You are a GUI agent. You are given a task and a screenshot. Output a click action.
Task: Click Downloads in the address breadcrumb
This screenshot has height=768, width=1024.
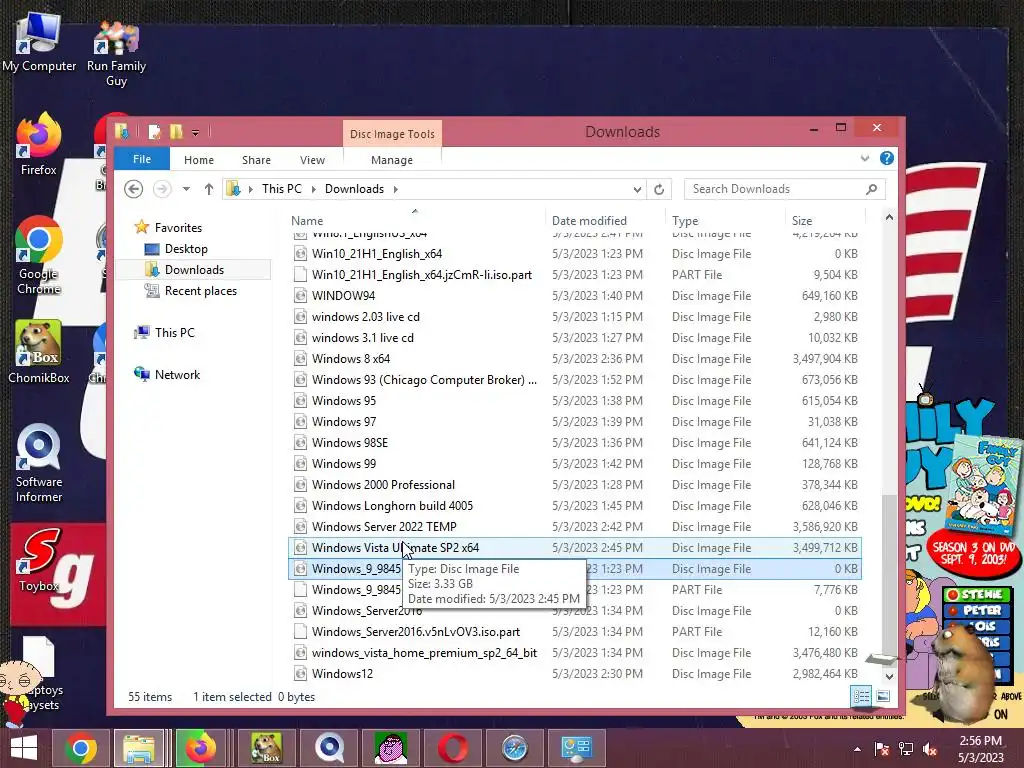[354, 189]
